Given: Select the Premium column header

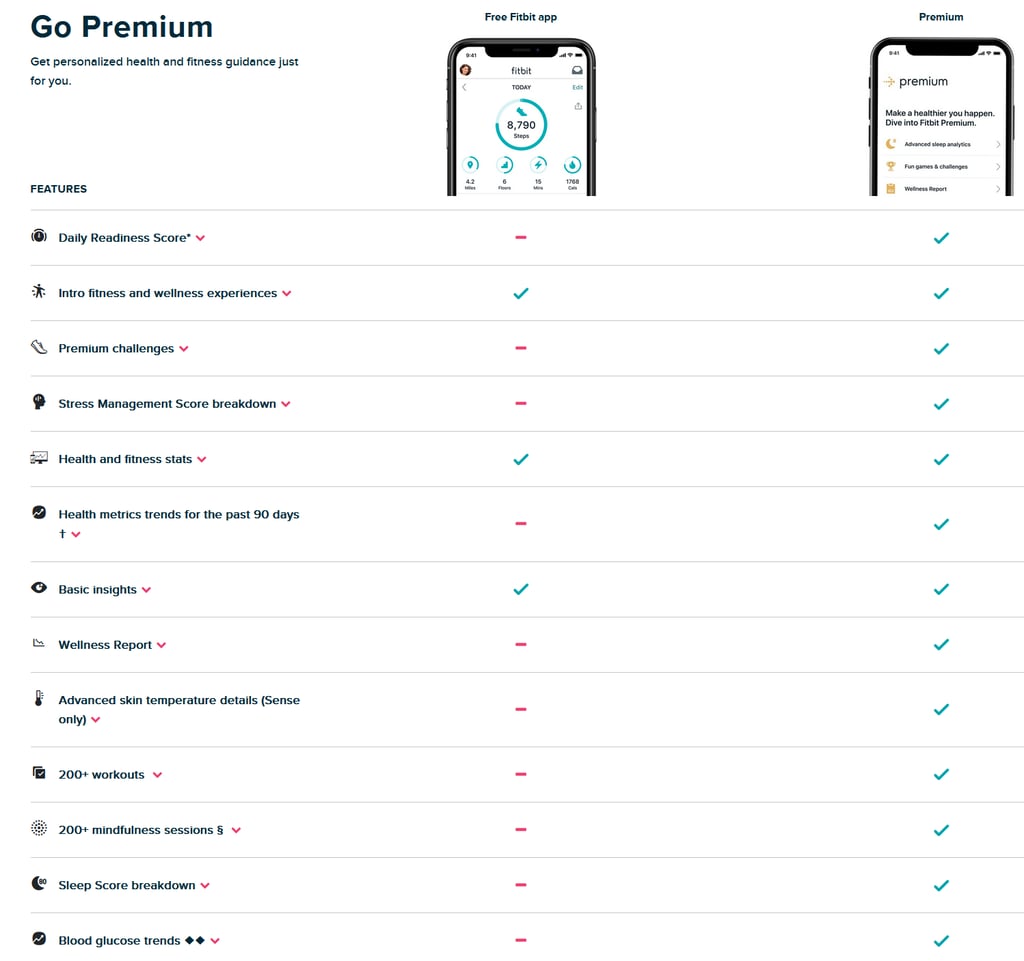Looking at the screenshot, I should click(x=941, y=17).
